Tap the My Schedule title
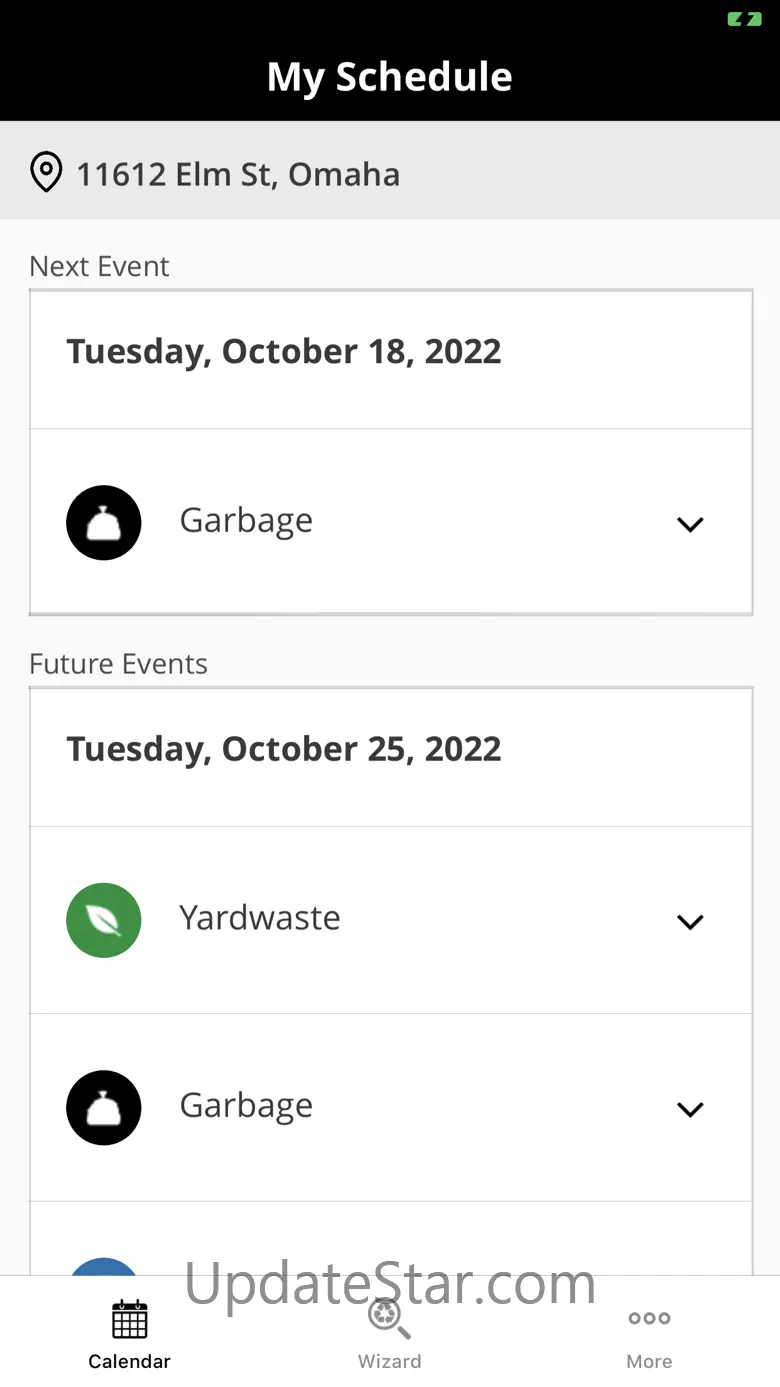The image size is (780, 1387). tap(389, 77)
